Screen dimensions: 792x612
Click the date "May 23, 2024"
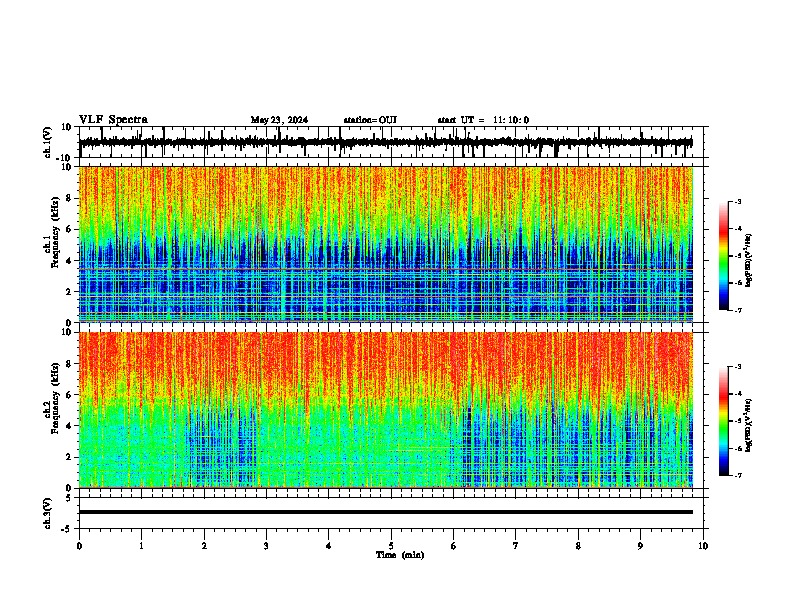(x=279, y=120)
